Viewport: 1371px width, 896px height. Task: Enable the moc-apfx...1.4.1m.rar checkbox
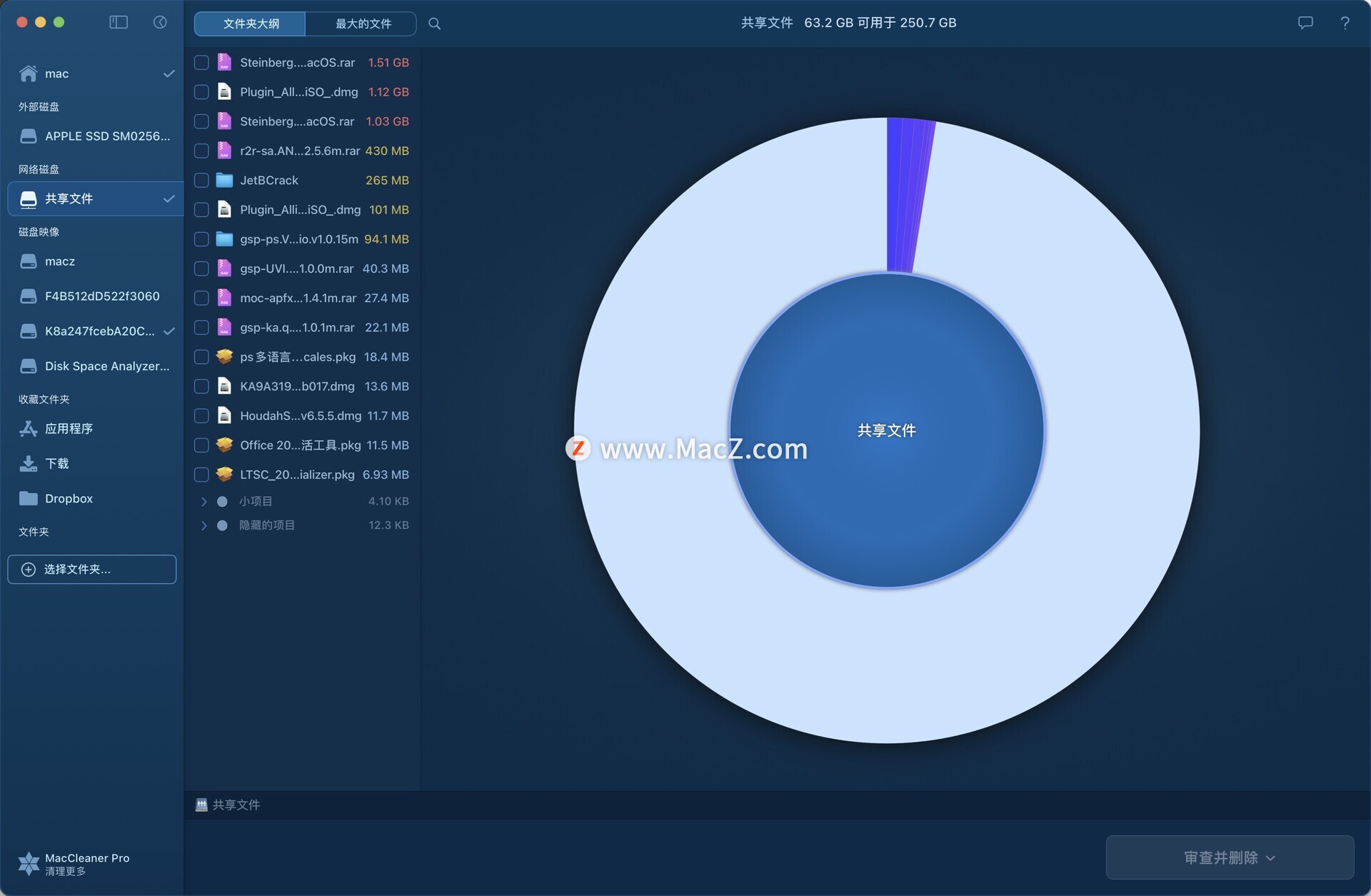(201, 298)
